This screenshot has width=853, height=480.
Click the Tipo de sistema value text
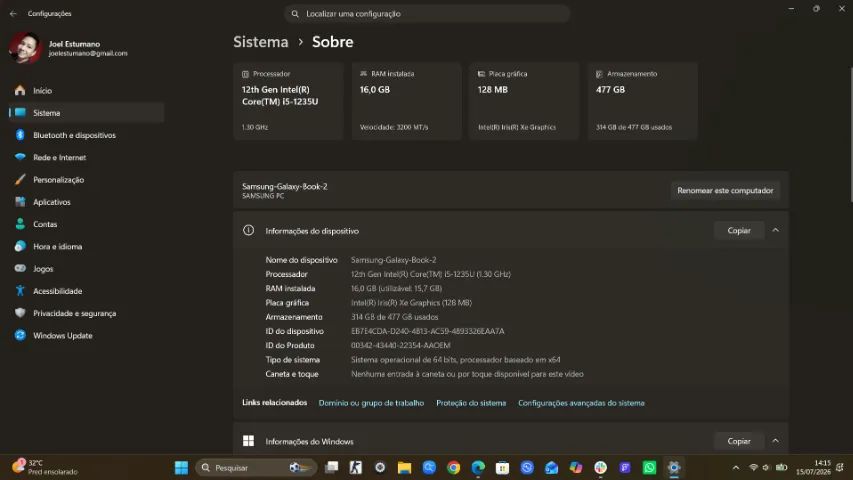point(456,360)
